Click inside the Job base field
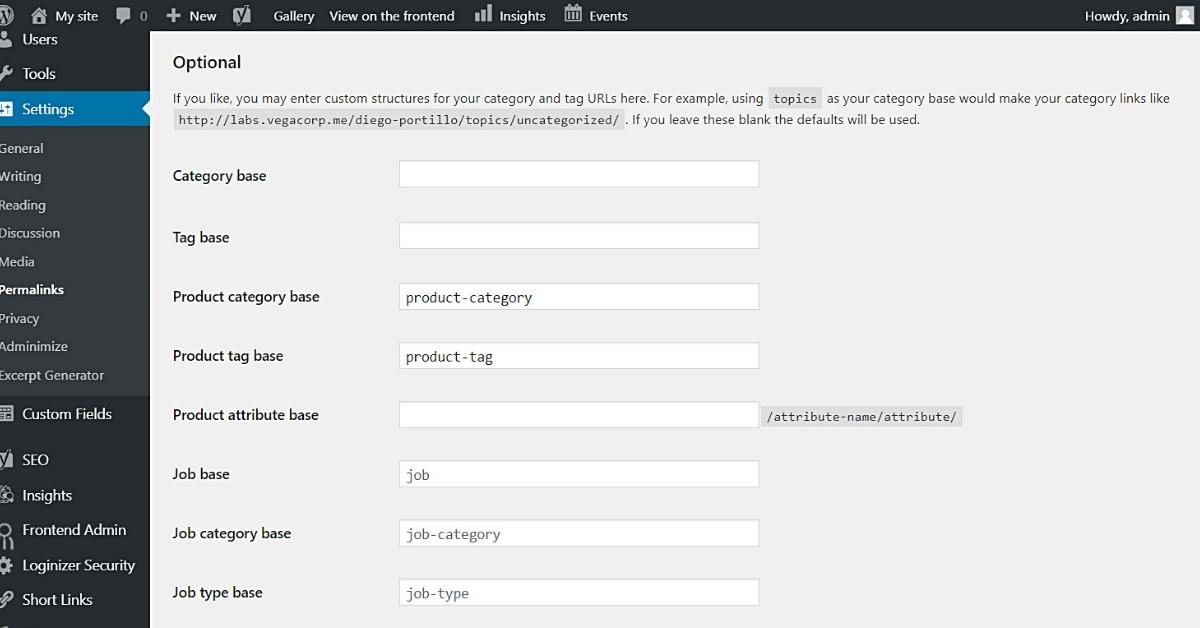The image size is (1200, 628). click(x=578, y=473)
